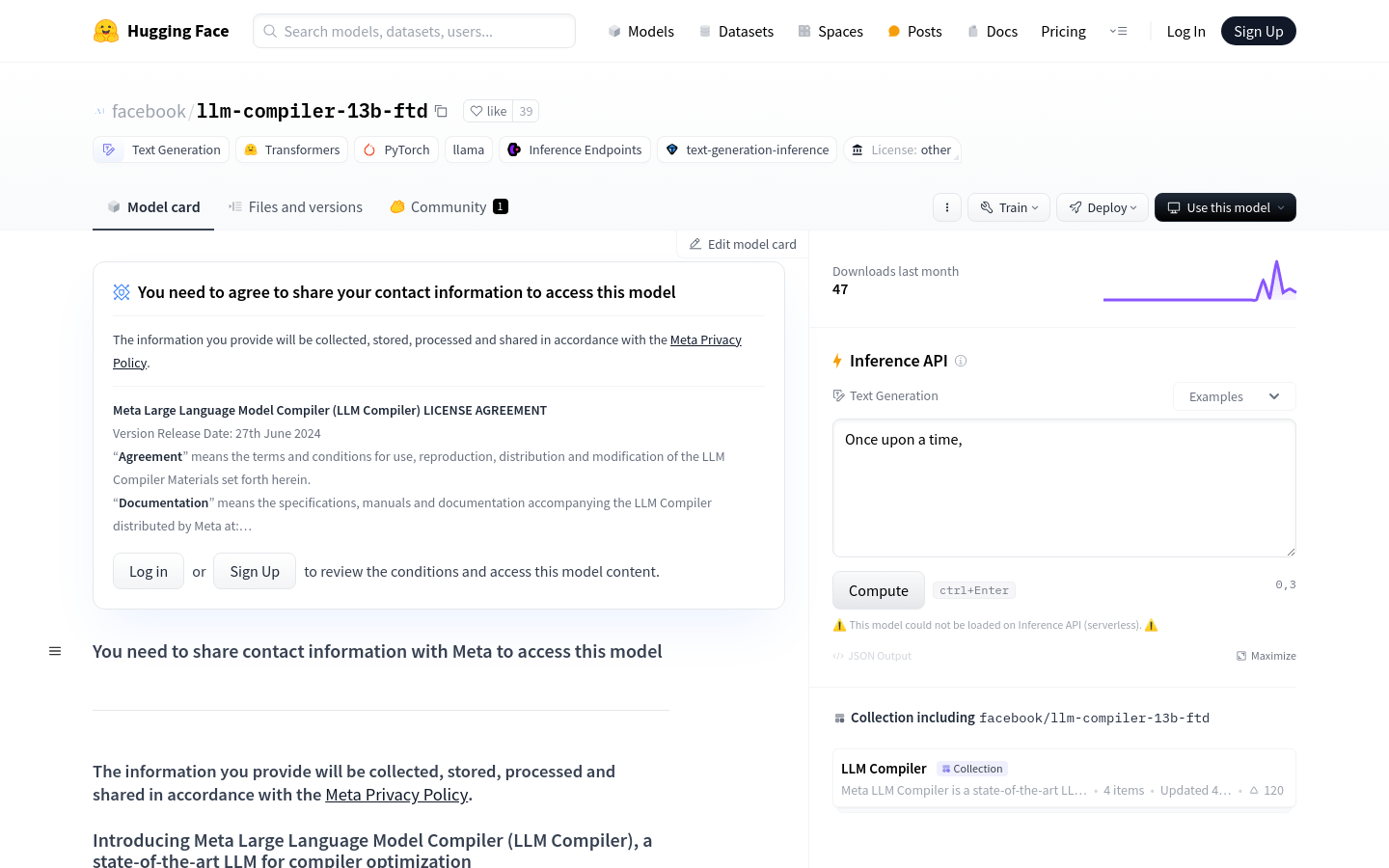Click Sign Up inside the gated access box
The width and height of the screenshot is (1389, 868).
(255, 571)
